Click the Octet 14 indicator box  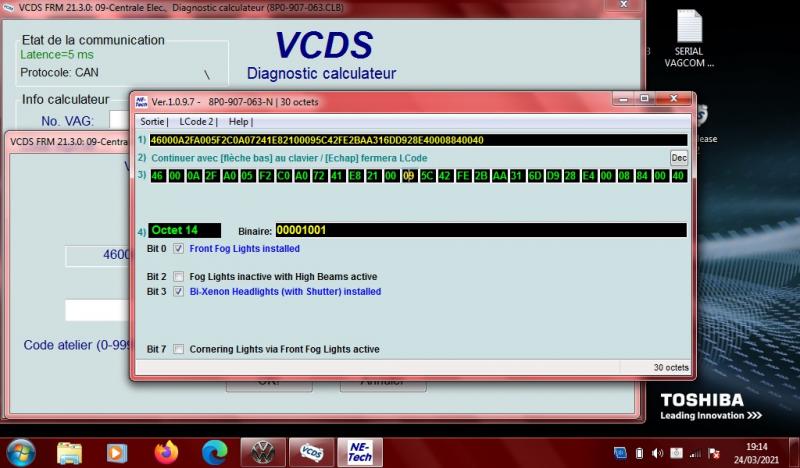pos(185,230)
